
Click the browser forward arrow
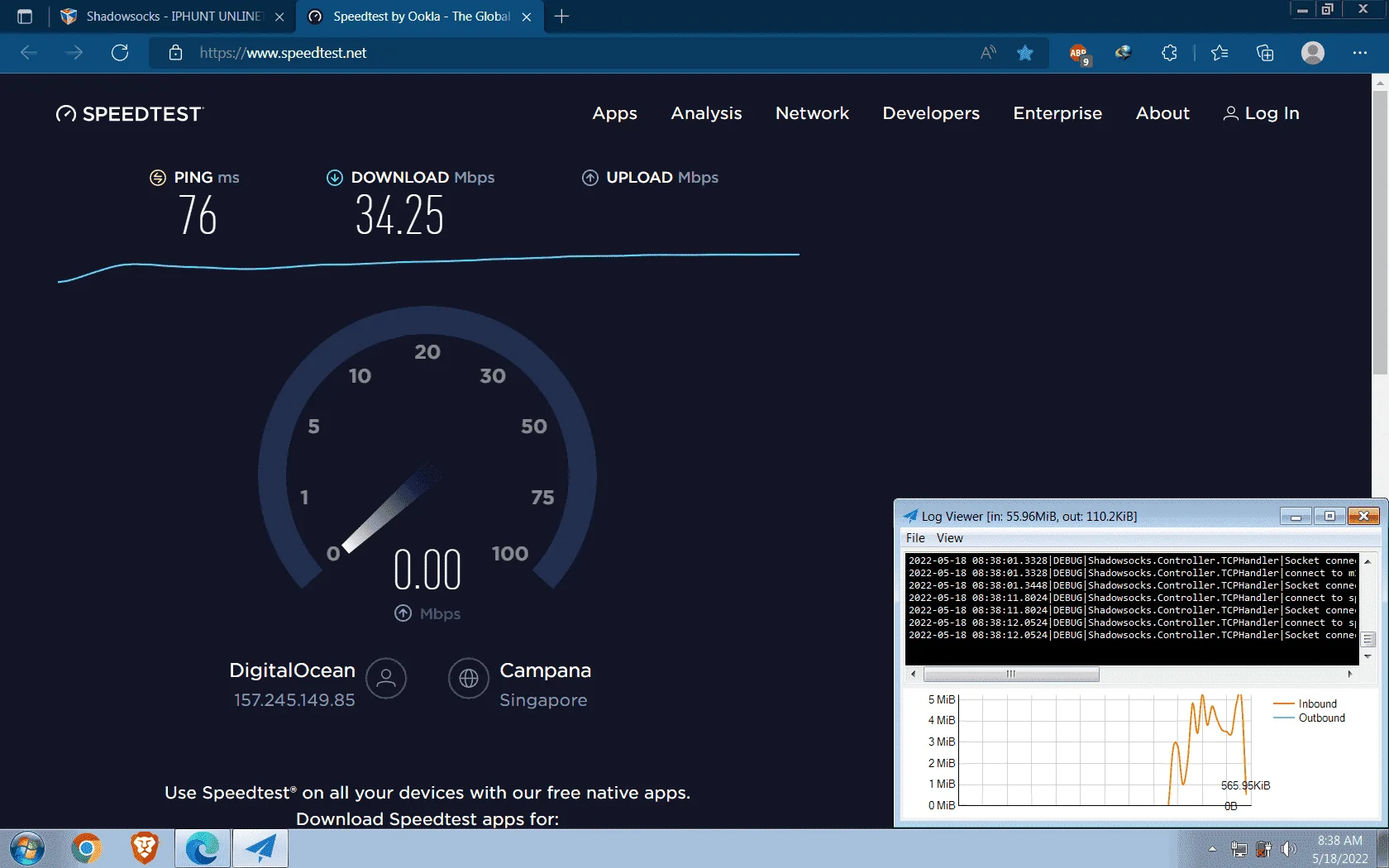[x=74, y=53]
